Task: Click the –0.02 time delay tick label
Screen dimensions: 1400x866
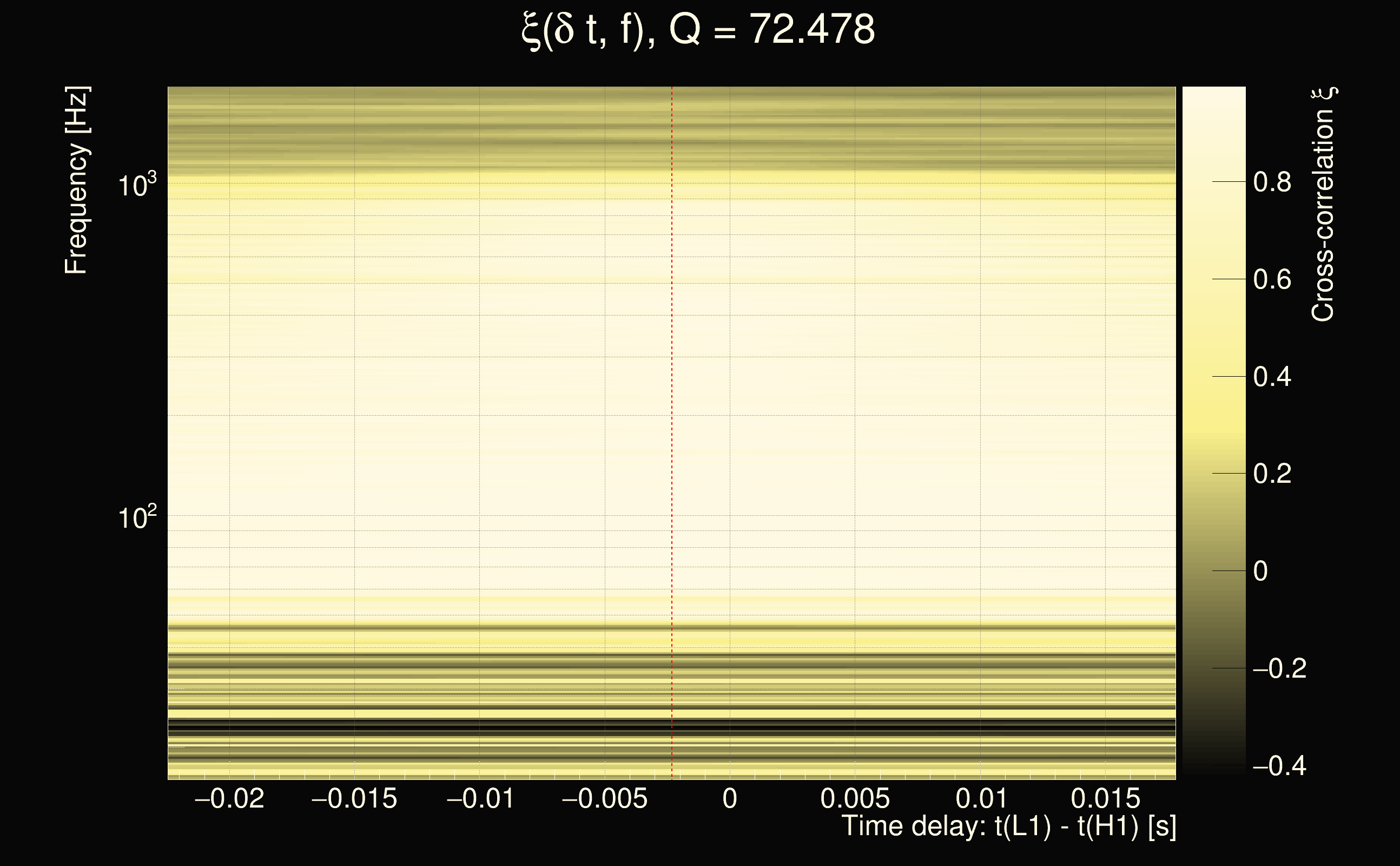Action: coord(229,798)
